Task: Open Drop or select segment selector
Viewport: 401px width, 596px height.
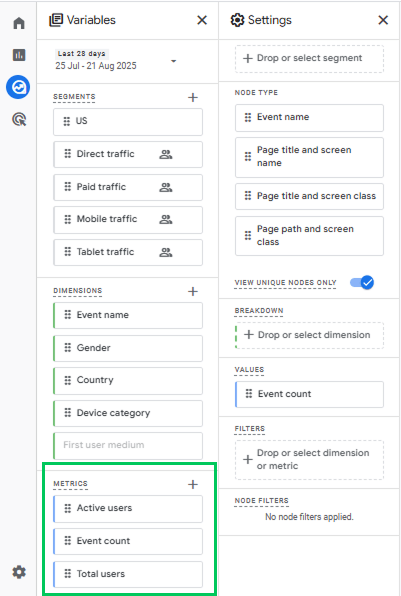Action: [309, 59]
